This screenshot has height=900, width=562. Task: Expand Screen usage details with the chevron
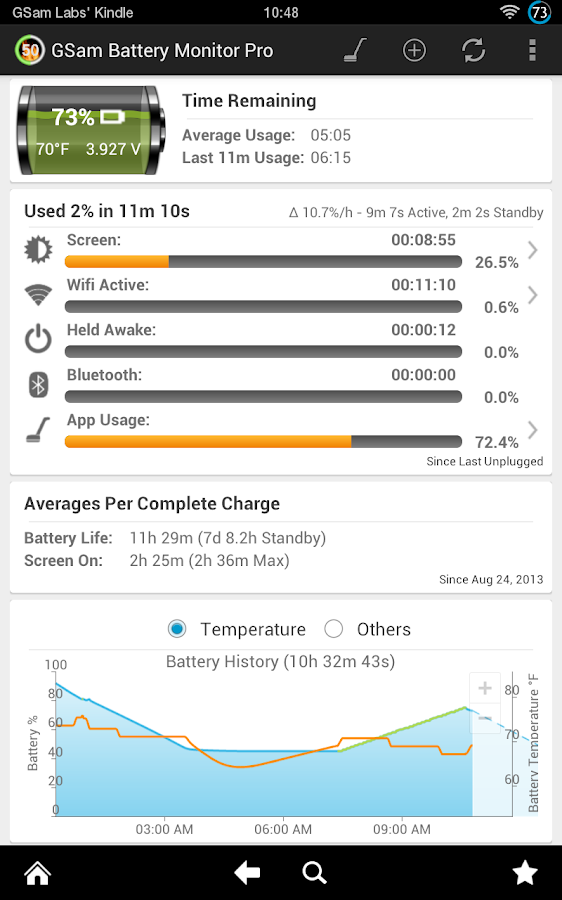[x=533, y=250]
